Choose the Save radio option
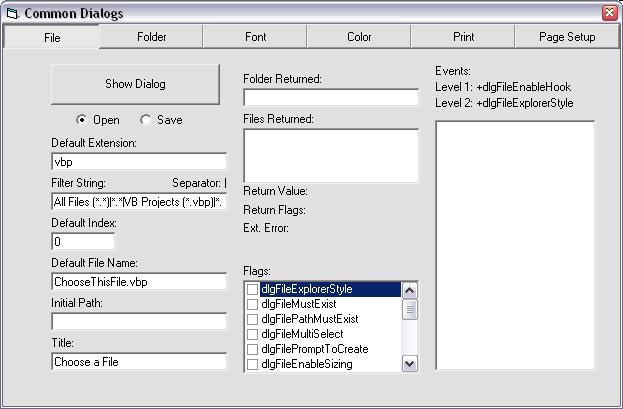Screen dimensions: 623x409 click(146, 120)
